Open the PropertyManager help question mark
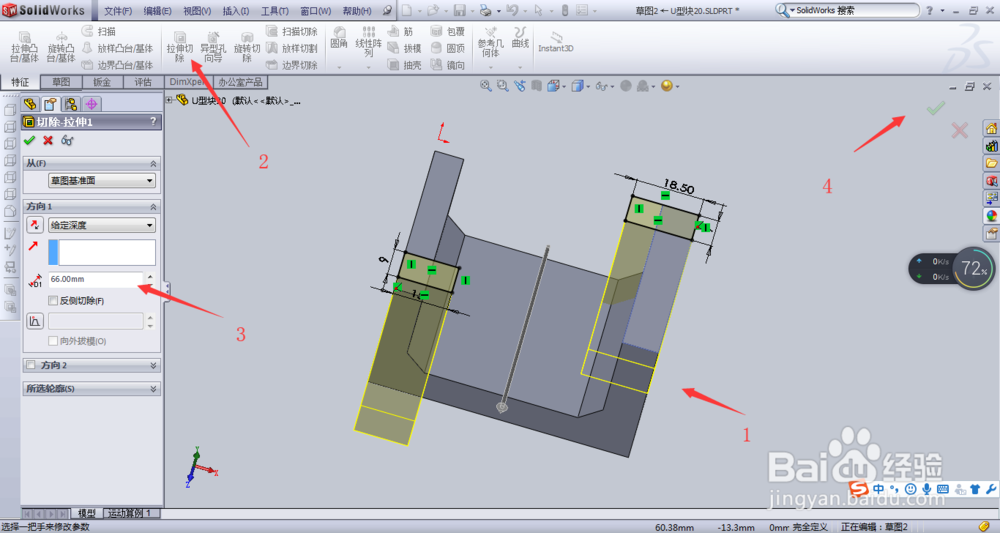 (x=152, y=121)
